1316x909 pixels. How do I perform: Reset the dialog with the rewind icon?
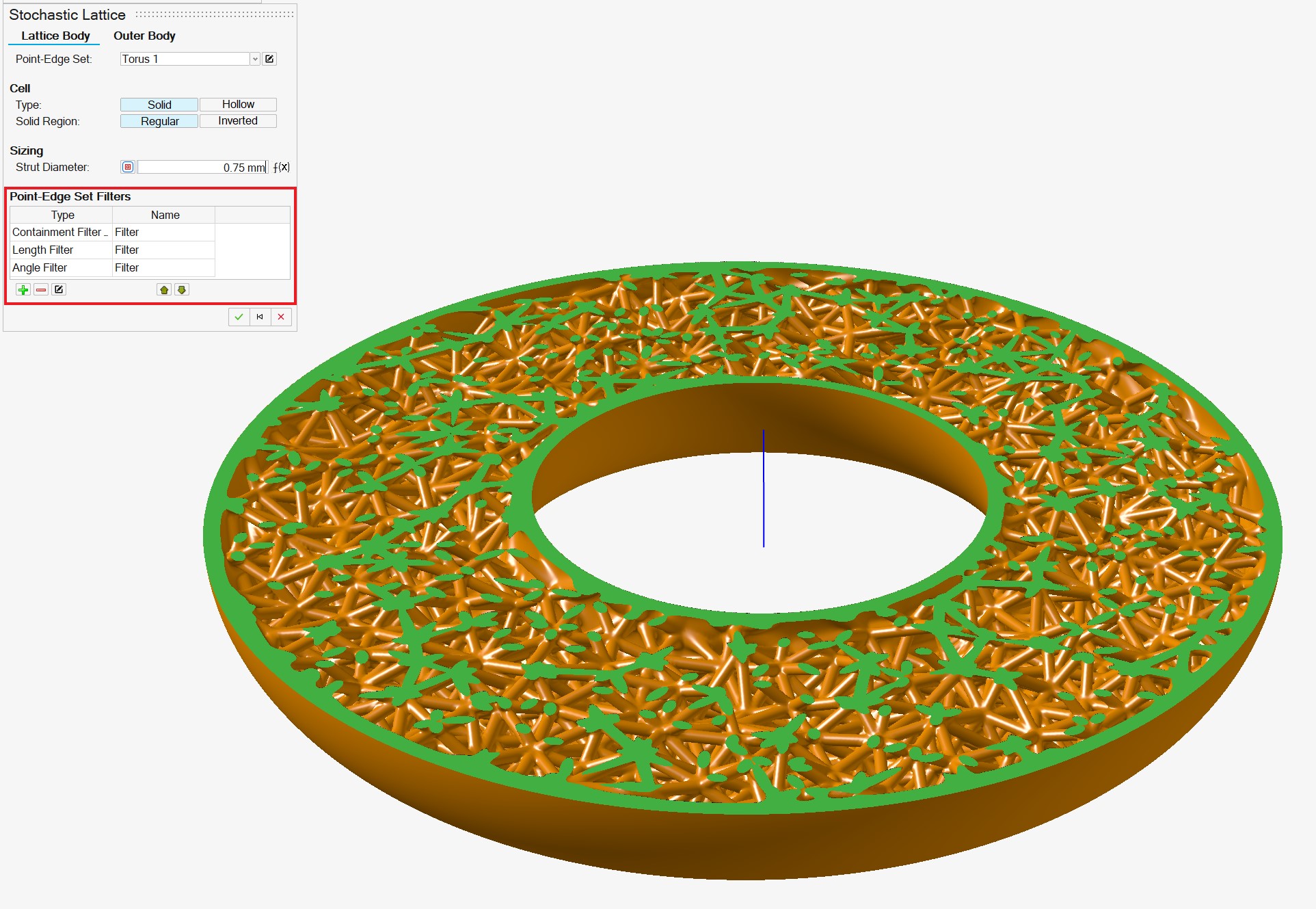[x=260, y=317]
